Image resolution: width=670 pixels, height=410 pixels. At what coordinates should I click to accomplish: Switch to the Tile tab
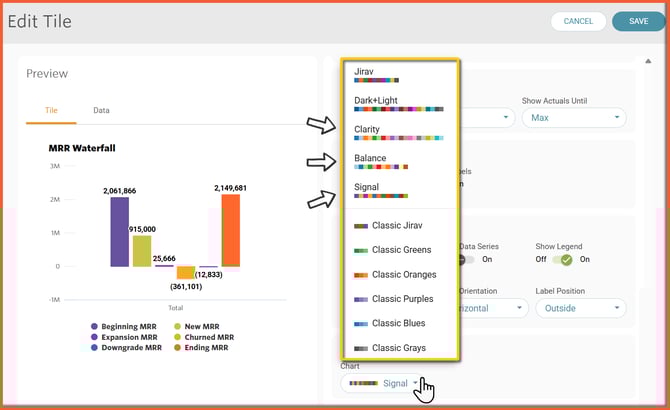(51, 110)
